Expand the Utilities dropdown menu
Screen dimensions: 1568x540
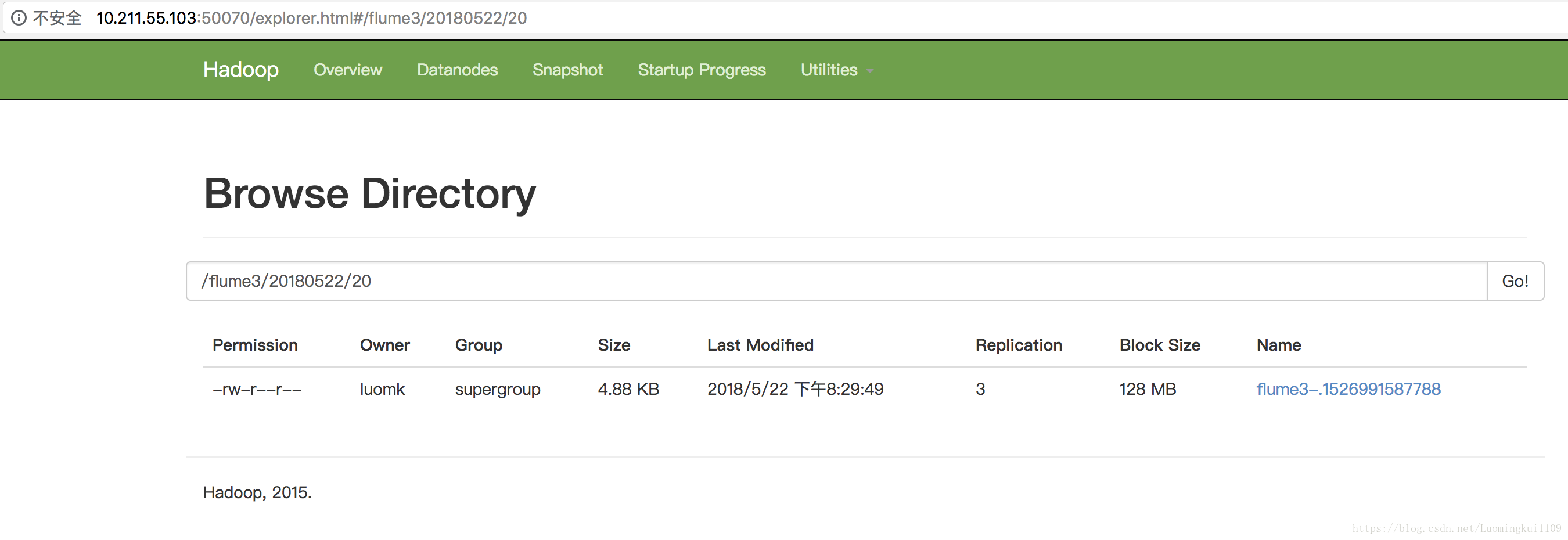(829, 70)
